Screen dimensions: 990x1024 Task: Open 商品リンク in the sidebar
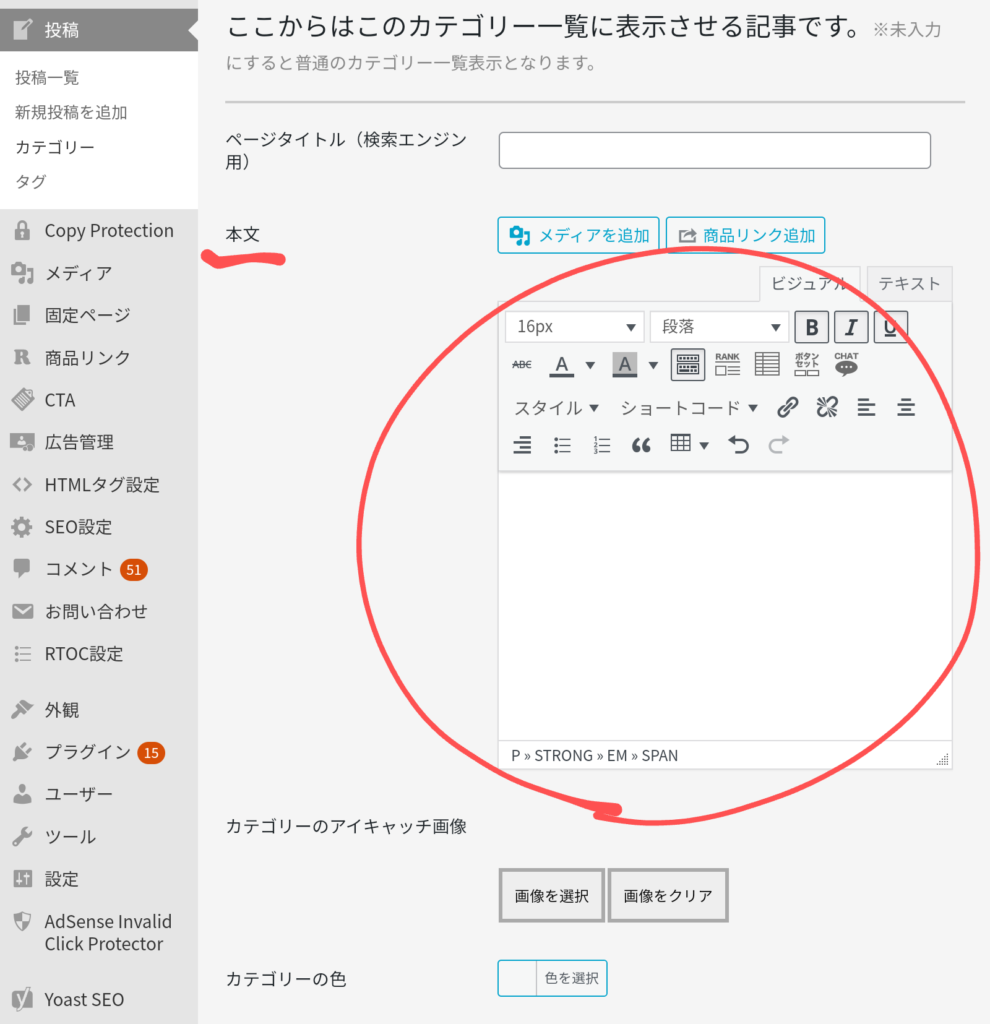(x=99, y=357)
